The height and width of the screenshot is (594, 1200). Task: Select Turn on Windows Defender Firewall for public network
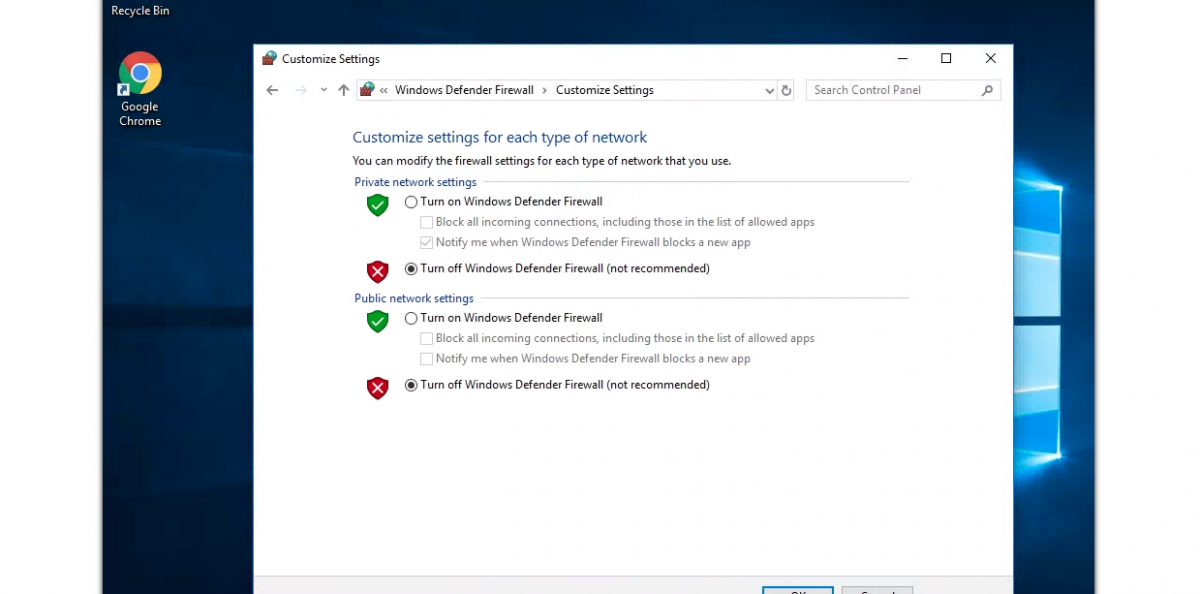tap(411, 318)
